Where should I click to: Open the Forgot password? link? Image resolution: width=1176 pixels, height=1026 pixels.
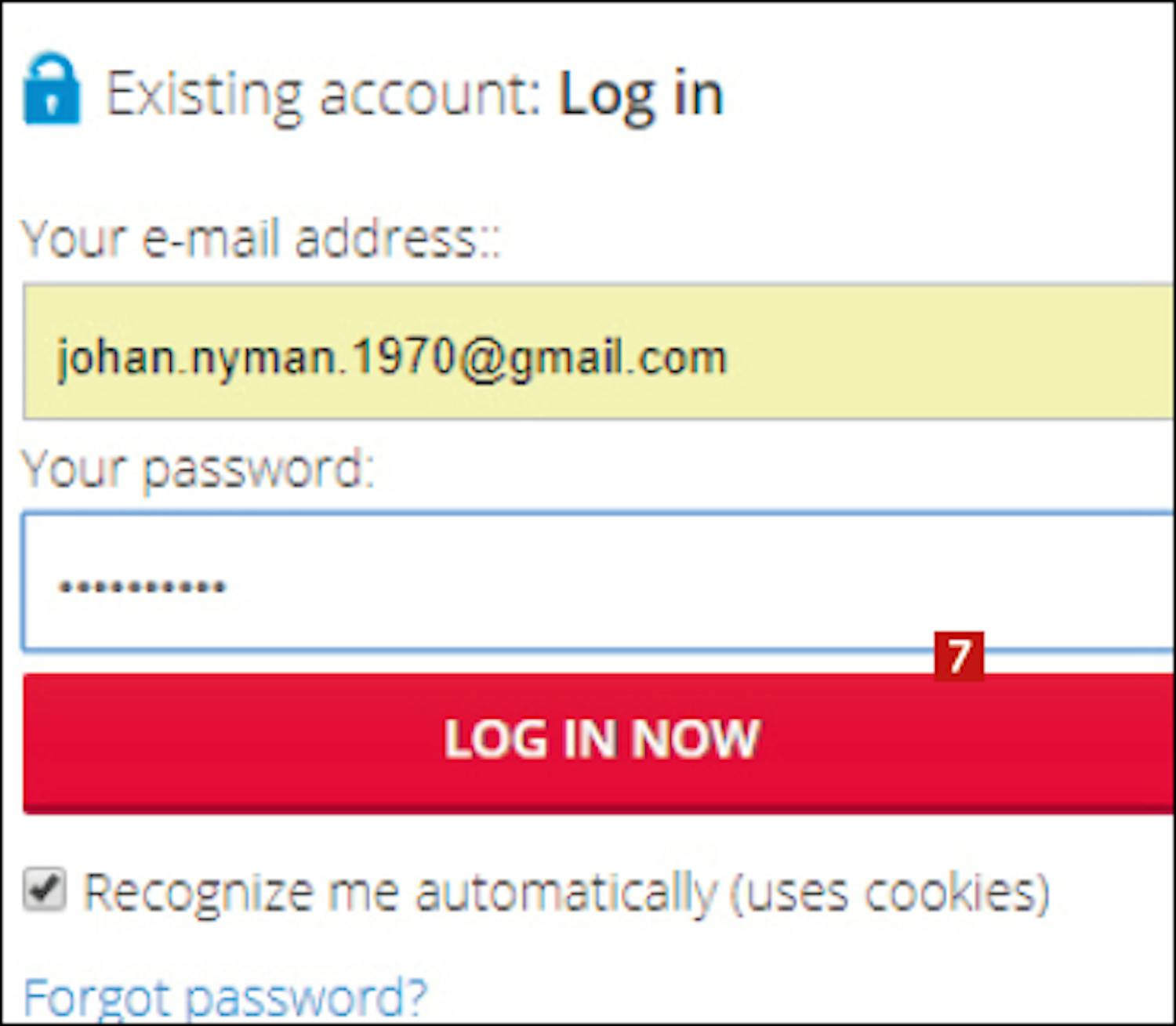(x=225, y=998)
